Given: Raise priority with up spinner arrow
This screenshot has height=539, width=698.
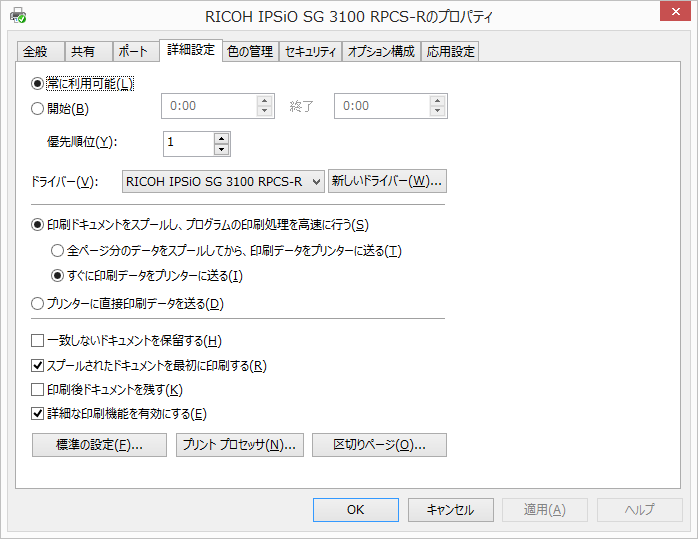Looking at the screenshot, I should (222, 138).
